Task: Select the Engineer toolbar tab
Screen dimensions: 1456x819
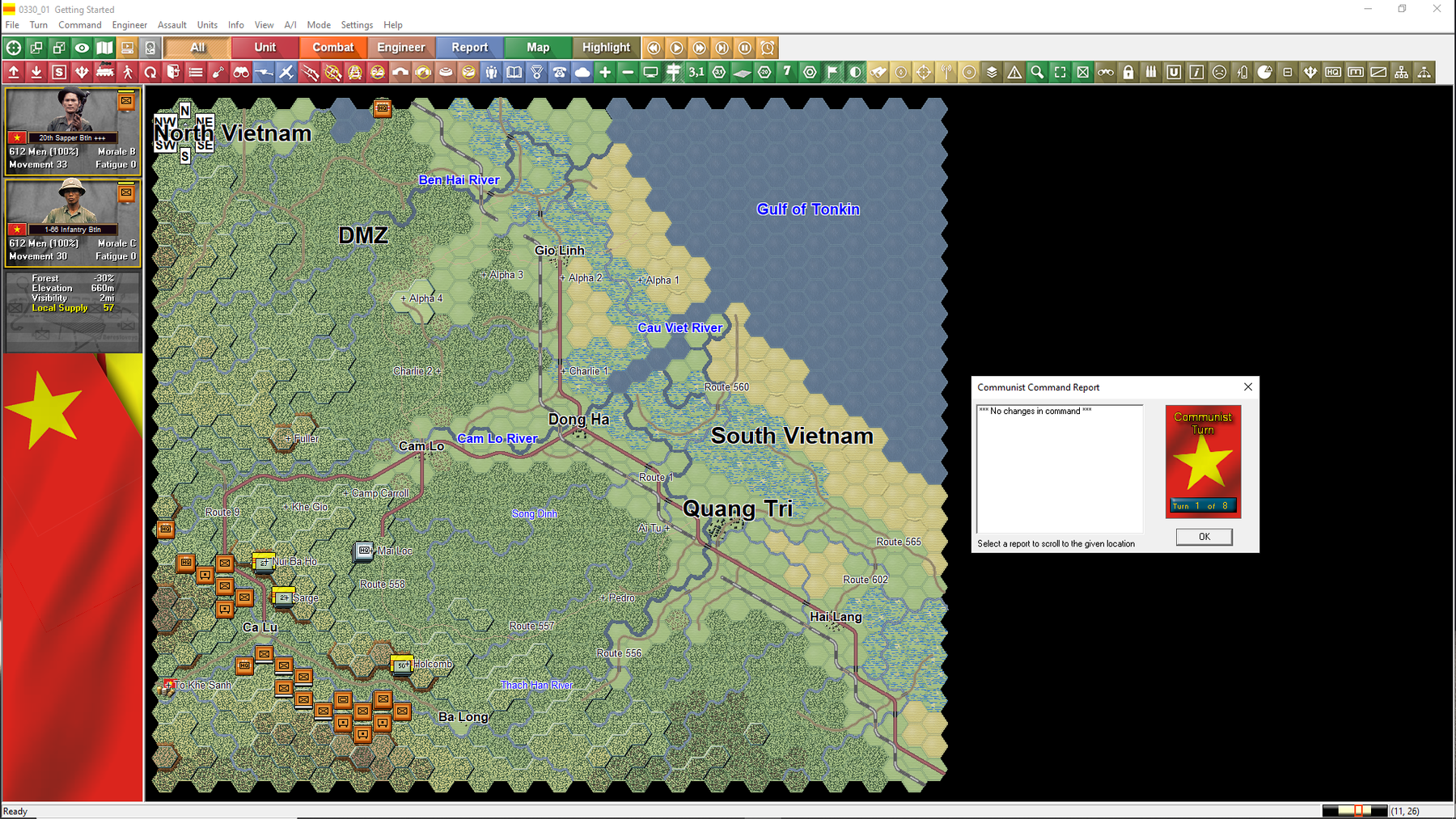Action: tap(401, 48)
